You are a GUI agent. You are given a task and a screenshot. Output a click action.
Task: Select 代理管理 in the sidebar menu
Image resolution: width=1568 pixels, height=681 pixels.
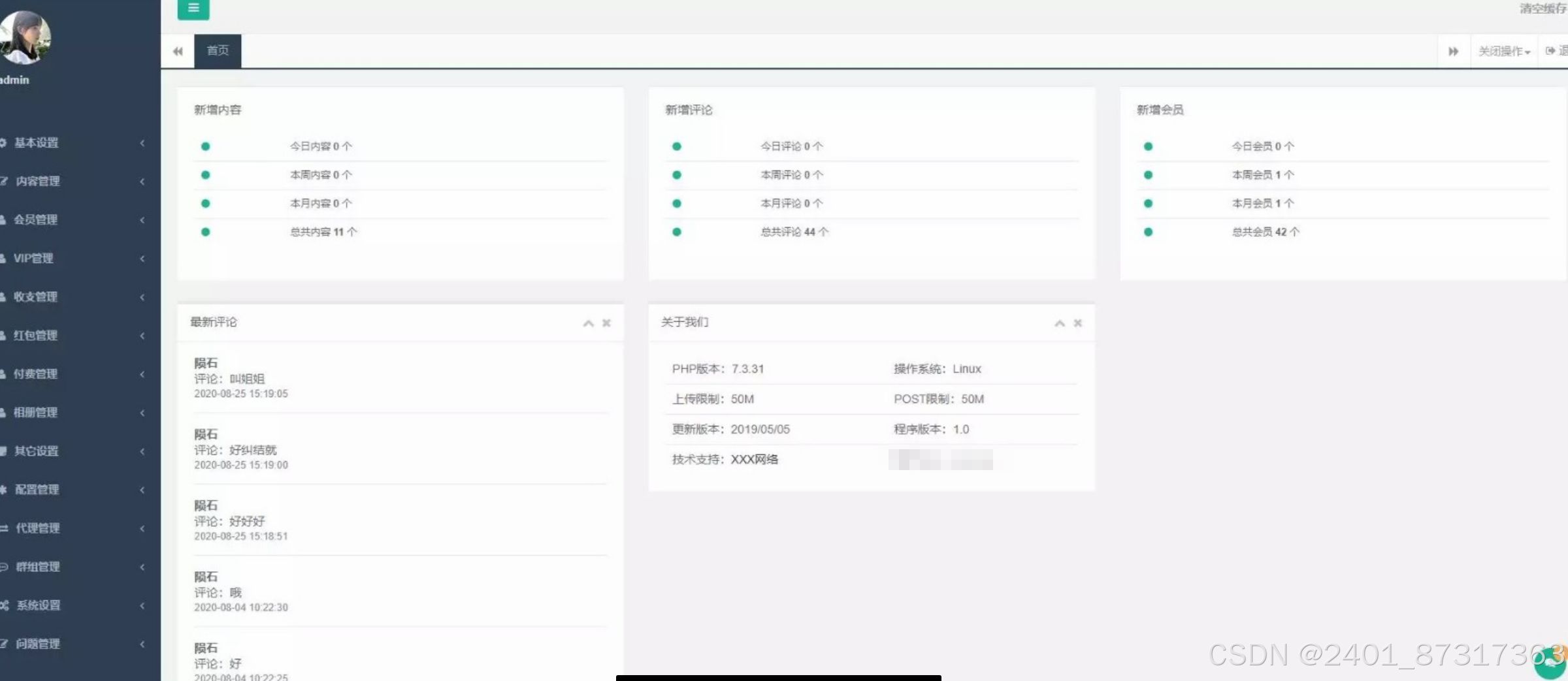(39, 528)
